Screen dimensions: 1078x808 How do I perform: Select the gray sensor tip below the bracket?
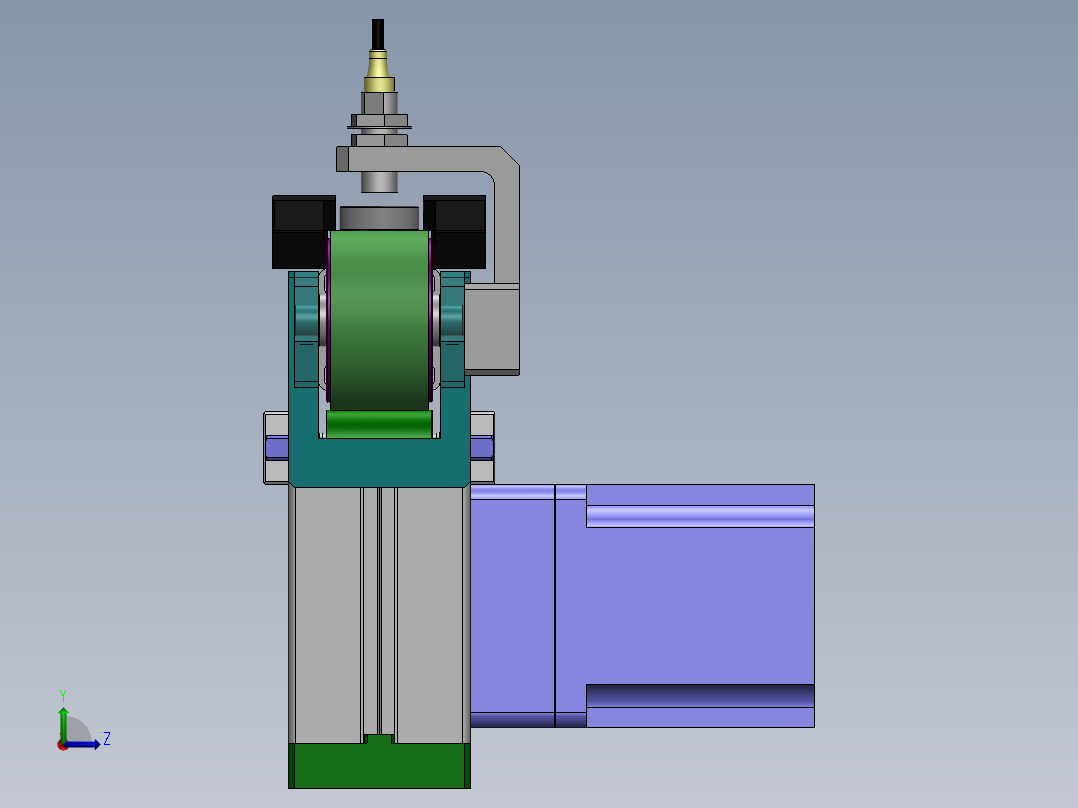click(x=380, y=182)
